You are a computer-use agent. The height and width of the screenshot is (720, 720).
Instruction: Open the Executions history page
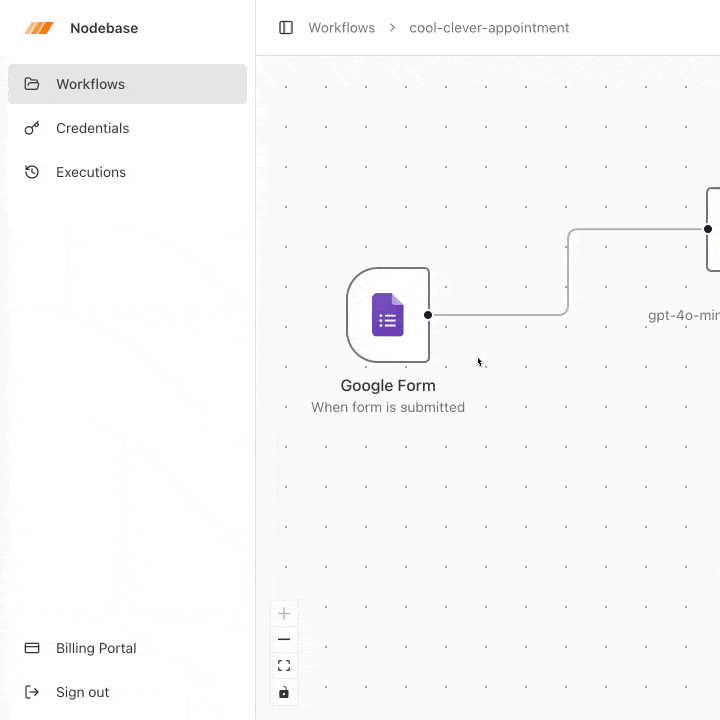coord(127,172)
